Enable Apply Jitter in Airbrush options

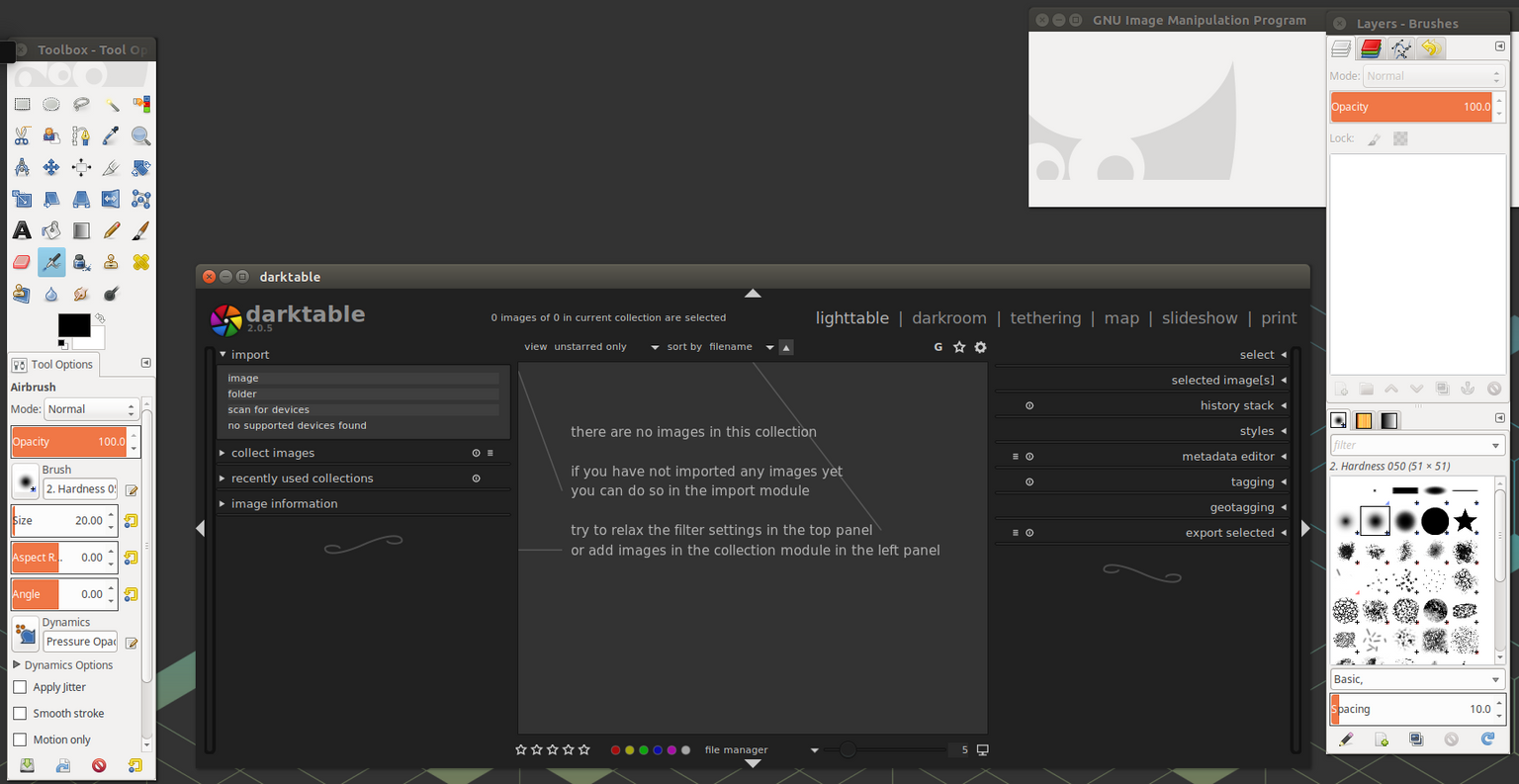point(19,686)
